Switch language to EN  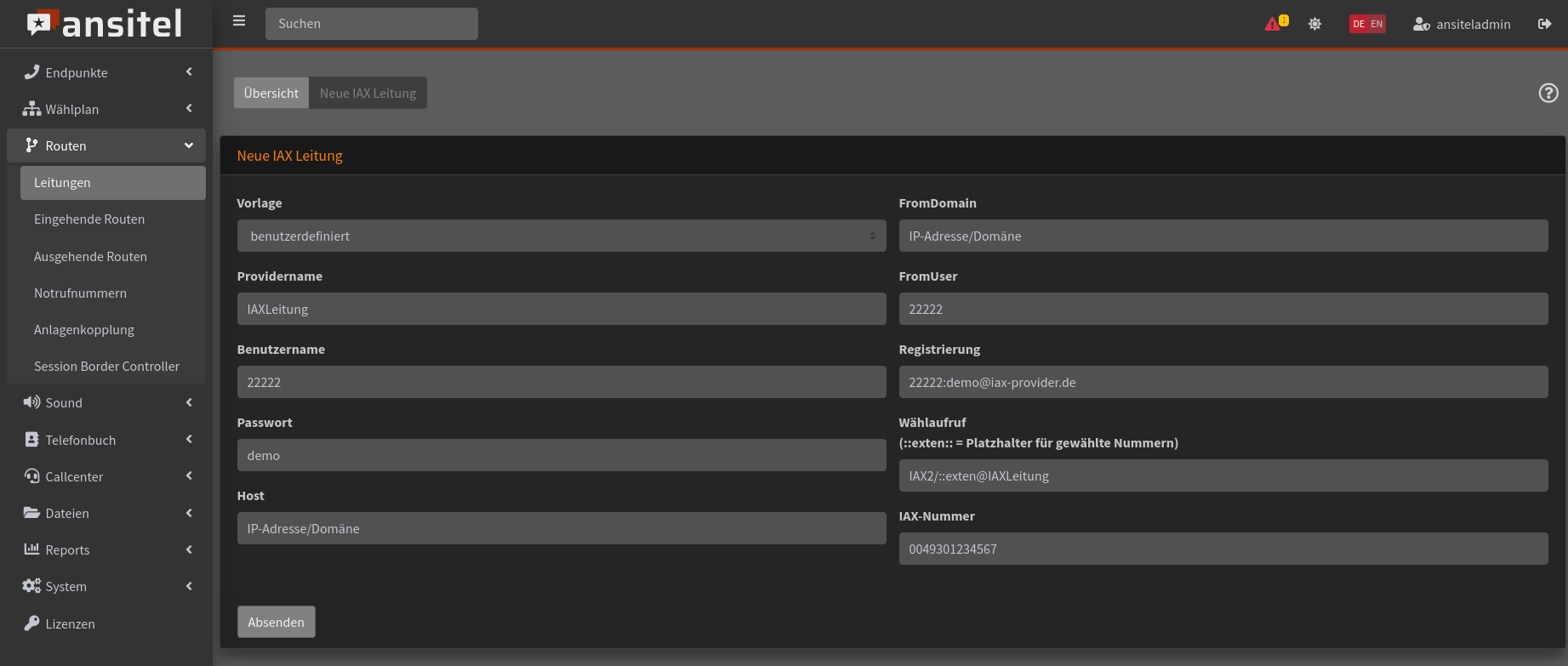click(x=1377, y=24)
